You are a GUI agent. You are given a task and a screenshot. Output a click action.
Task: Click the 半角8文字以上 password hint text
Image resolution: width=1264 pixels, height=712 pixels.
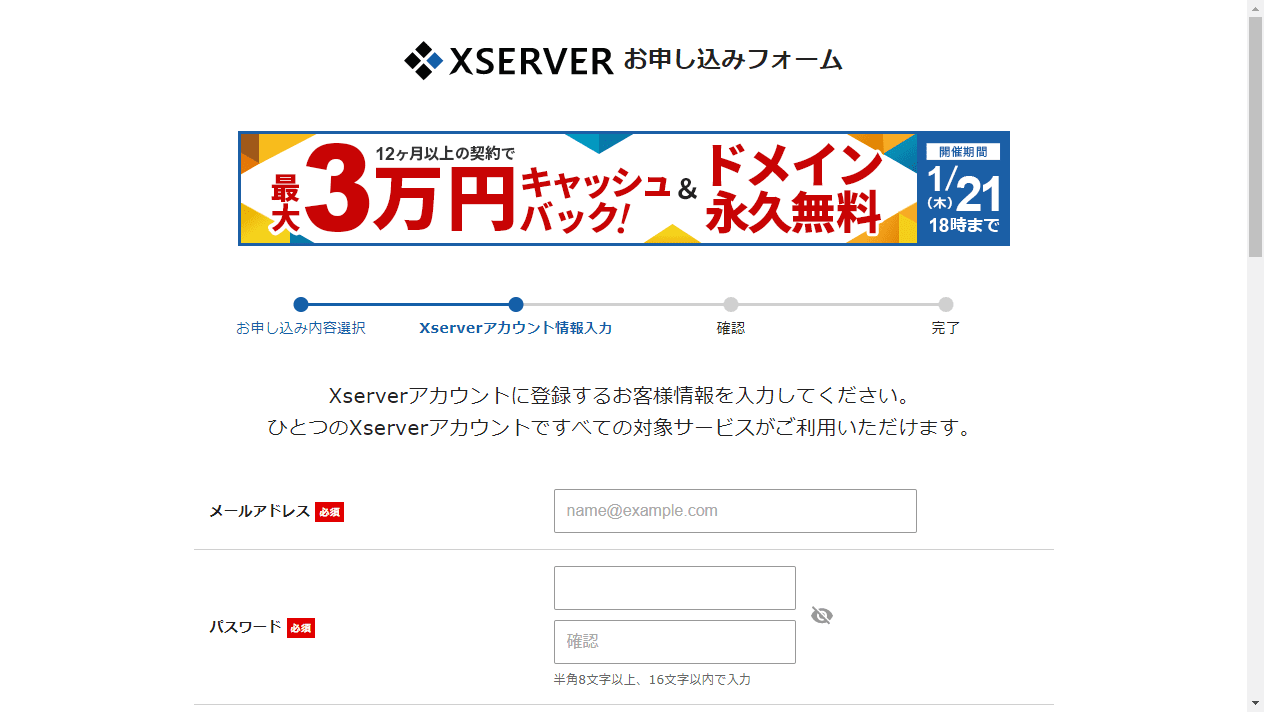tap(652, 680)
